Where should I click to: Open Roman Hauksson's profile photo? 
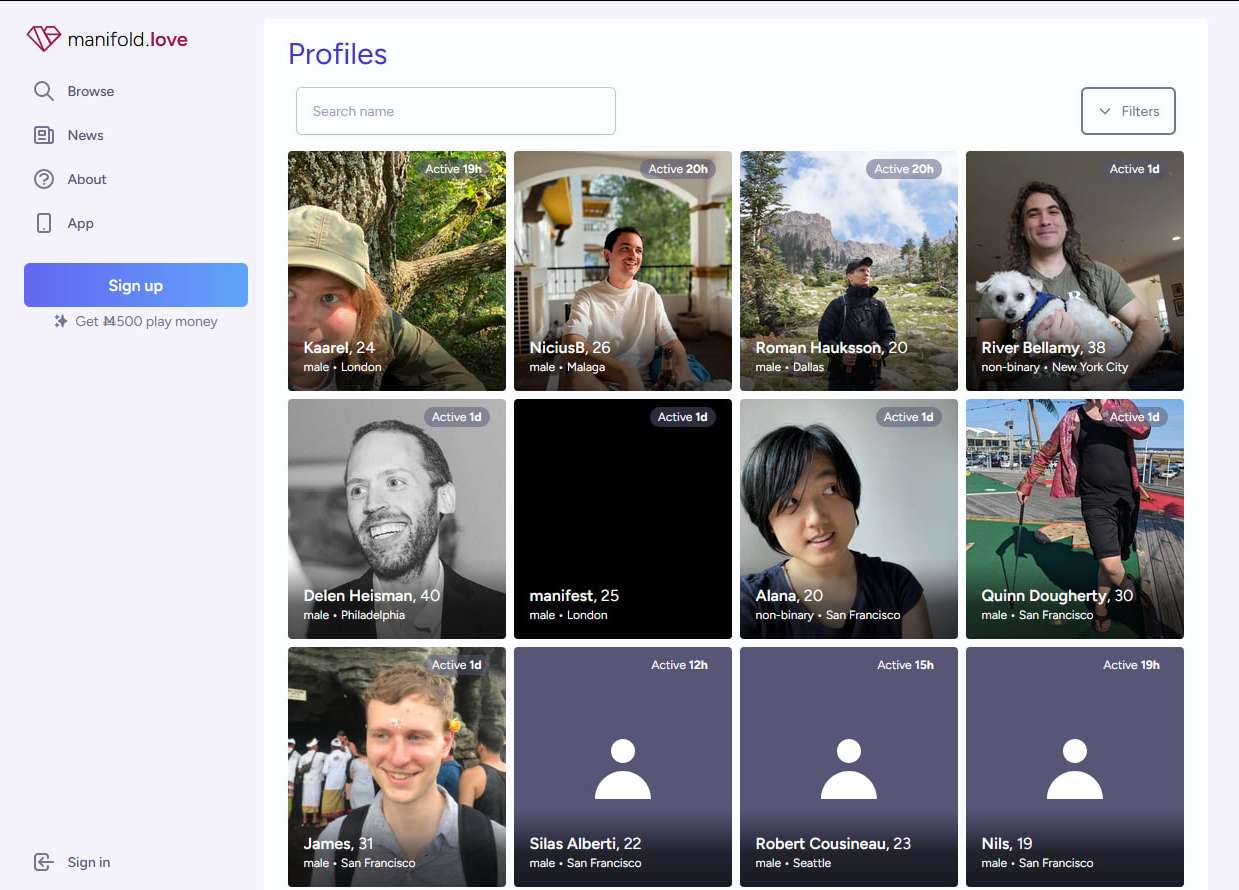(849, 271)
